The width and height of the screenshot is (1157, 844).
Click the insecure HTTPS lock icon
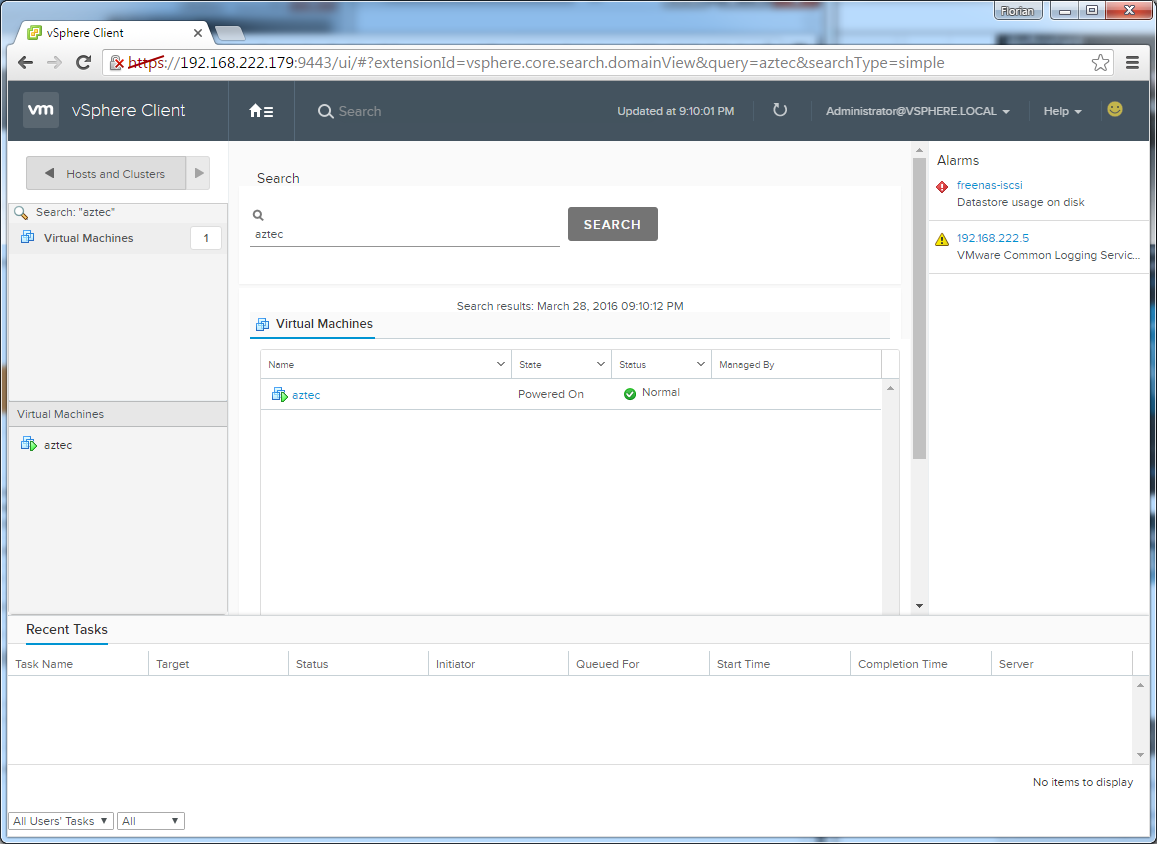(x=117, y=63)
